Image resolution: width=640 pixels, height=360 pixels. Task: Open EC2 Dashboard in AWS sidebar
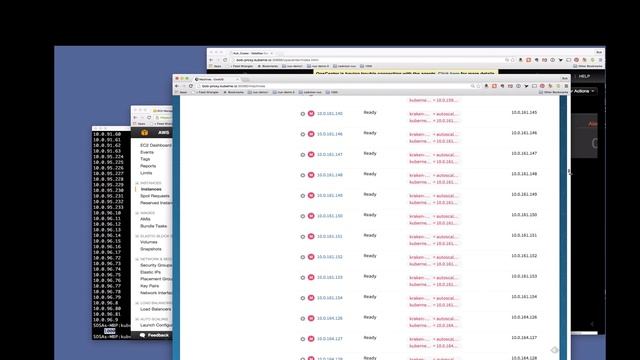(156, 145)
